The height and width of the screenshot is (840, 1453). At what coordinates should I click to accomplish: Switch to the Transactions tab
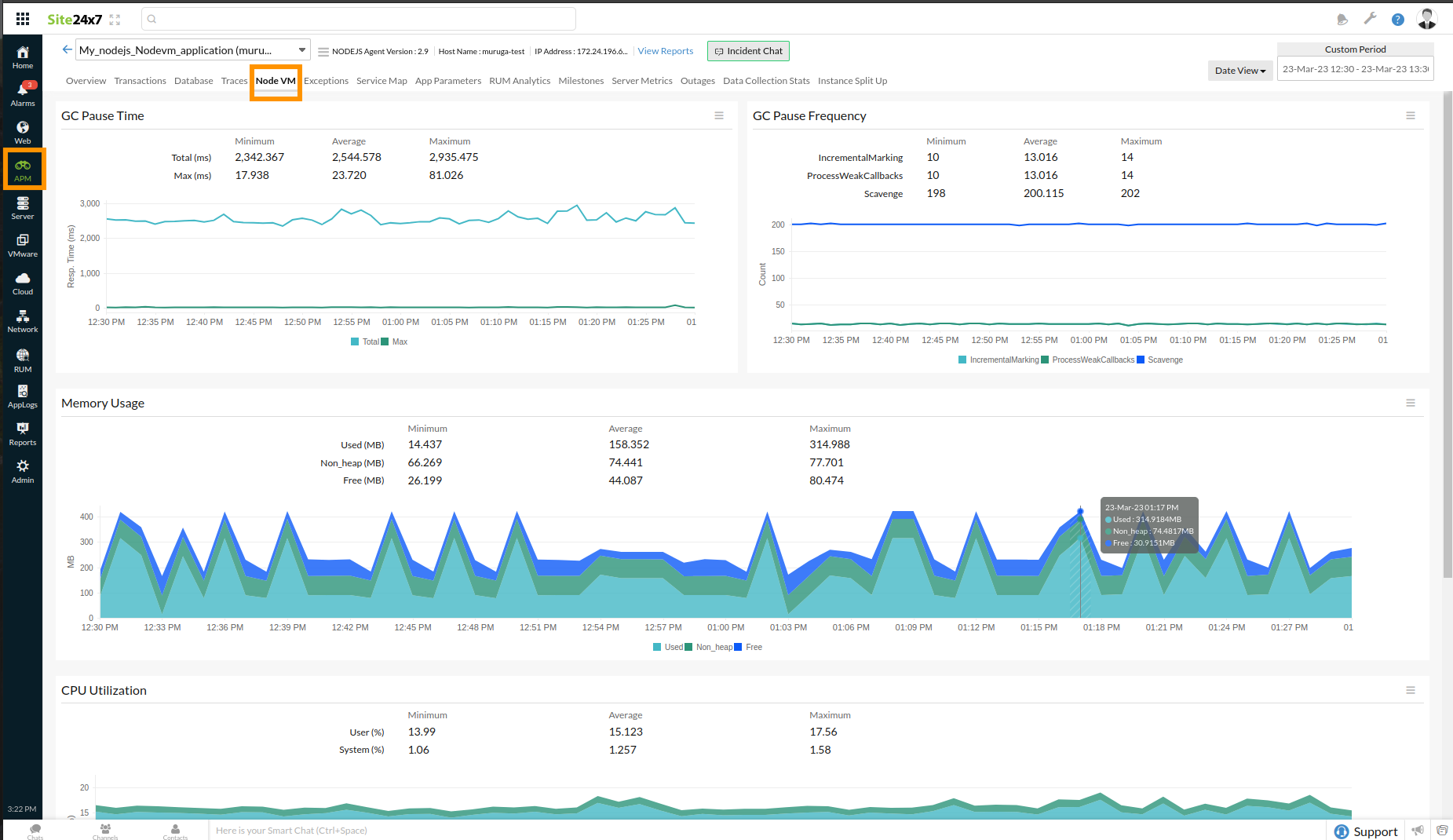click(140, 80)
